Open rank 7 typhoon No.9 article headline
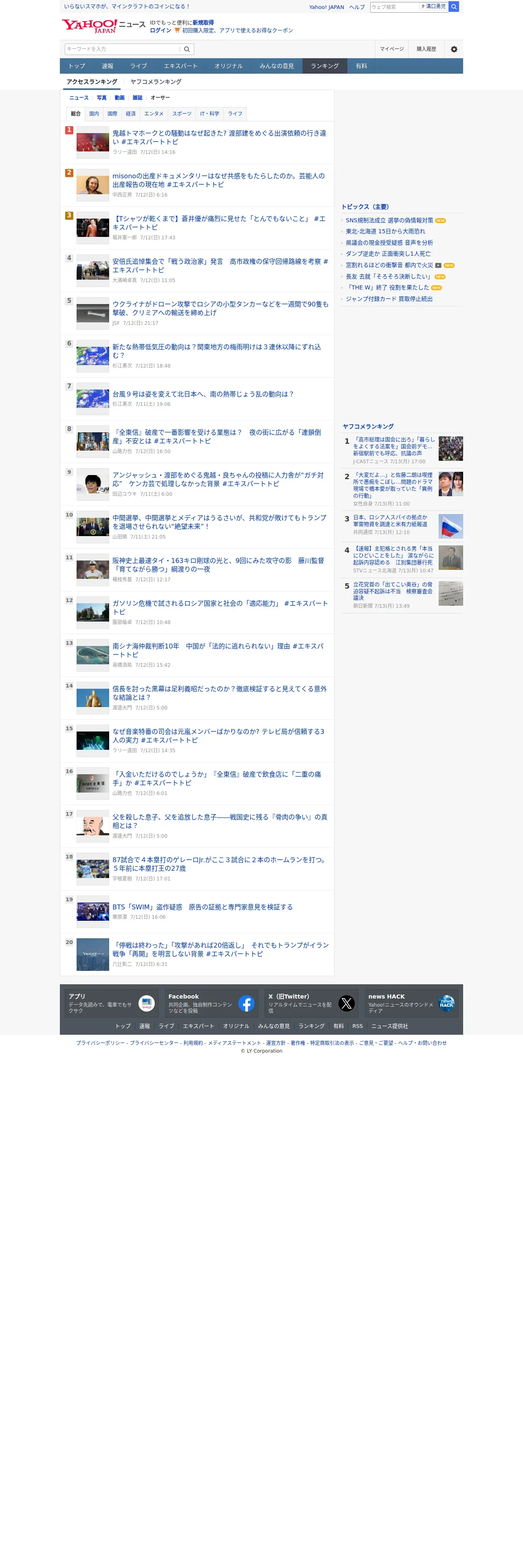 pos(202,394)
